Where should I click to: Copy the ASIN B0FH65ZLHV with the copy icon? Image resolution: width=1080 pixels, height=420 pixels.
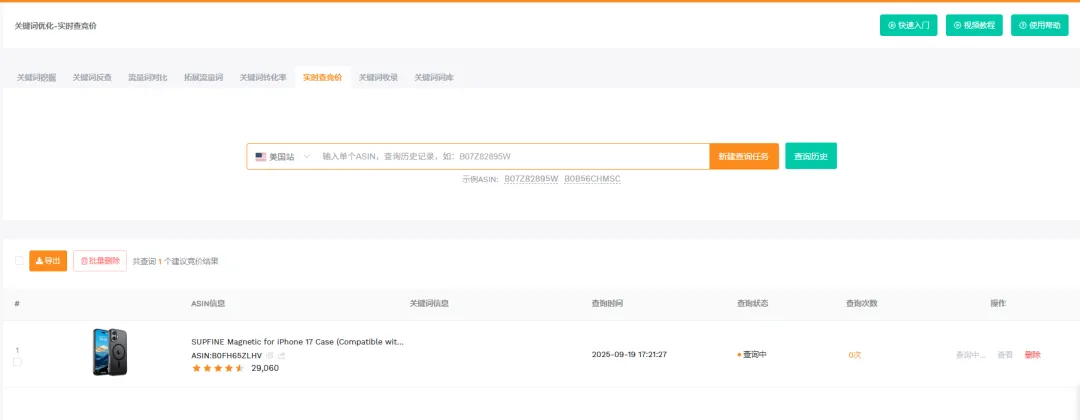tap(270, 355)
